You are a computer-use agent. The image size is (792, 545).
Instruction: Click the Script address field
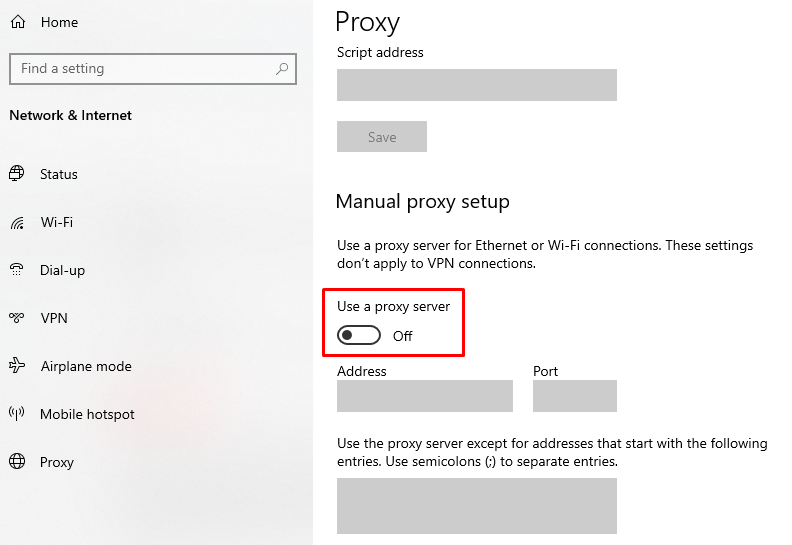(x=476, y=85)
